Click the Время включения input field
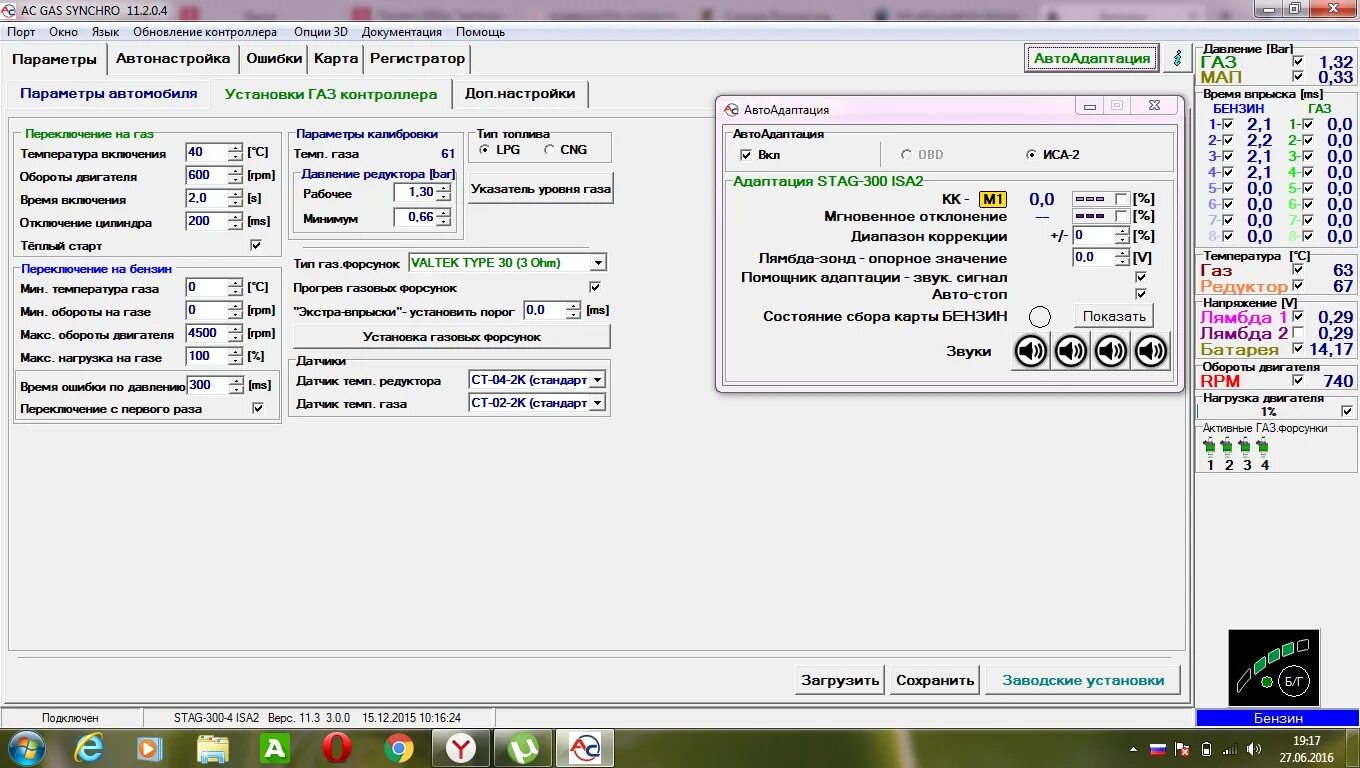The image size is (1360, 768). click(x=206, y=198)
